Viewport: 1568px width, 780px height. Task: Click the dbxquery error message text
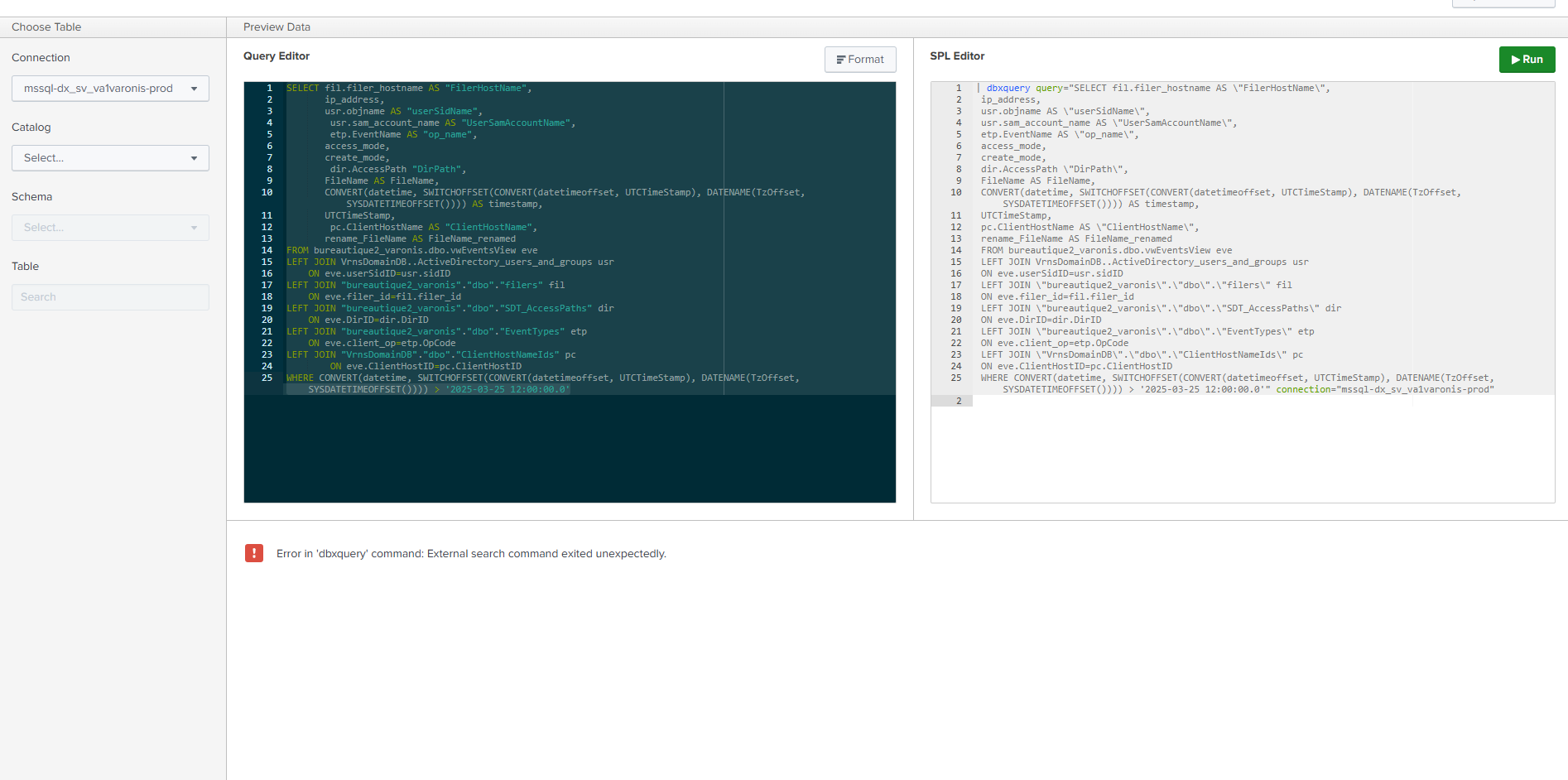tap(471, 553)
